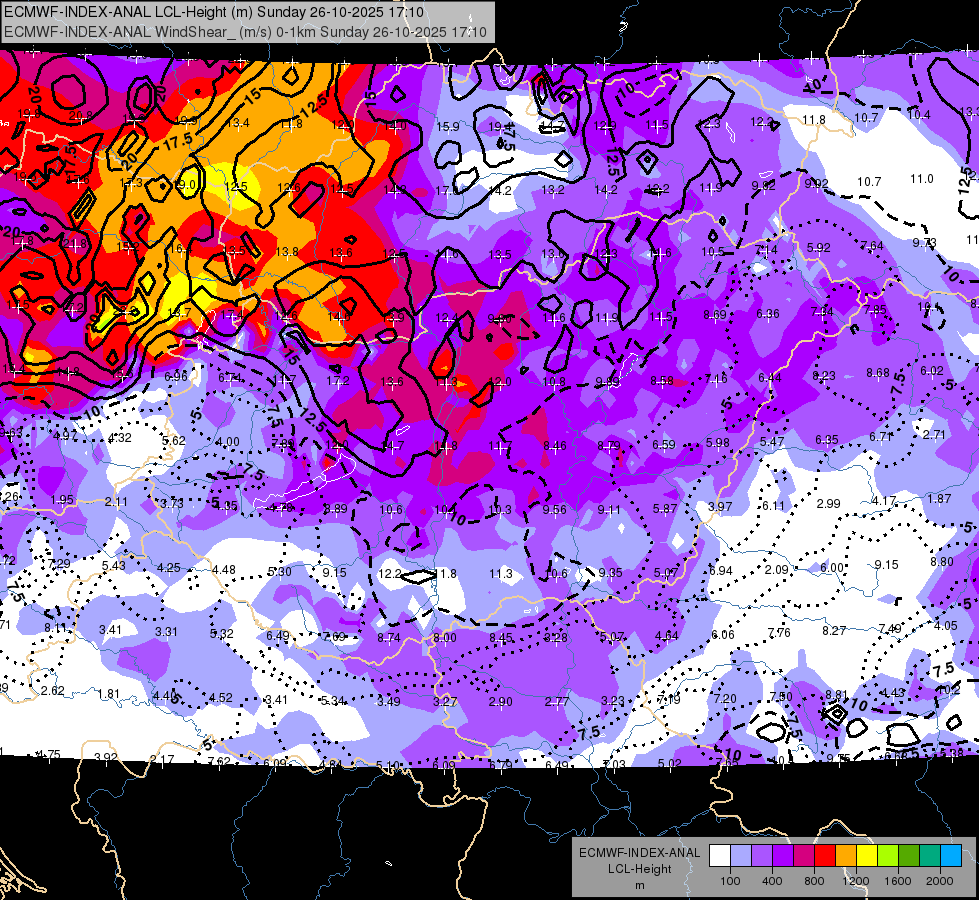Screen dimensions: 979x900
Task: Click the map value 5.30
Action: tap(279, 571)
